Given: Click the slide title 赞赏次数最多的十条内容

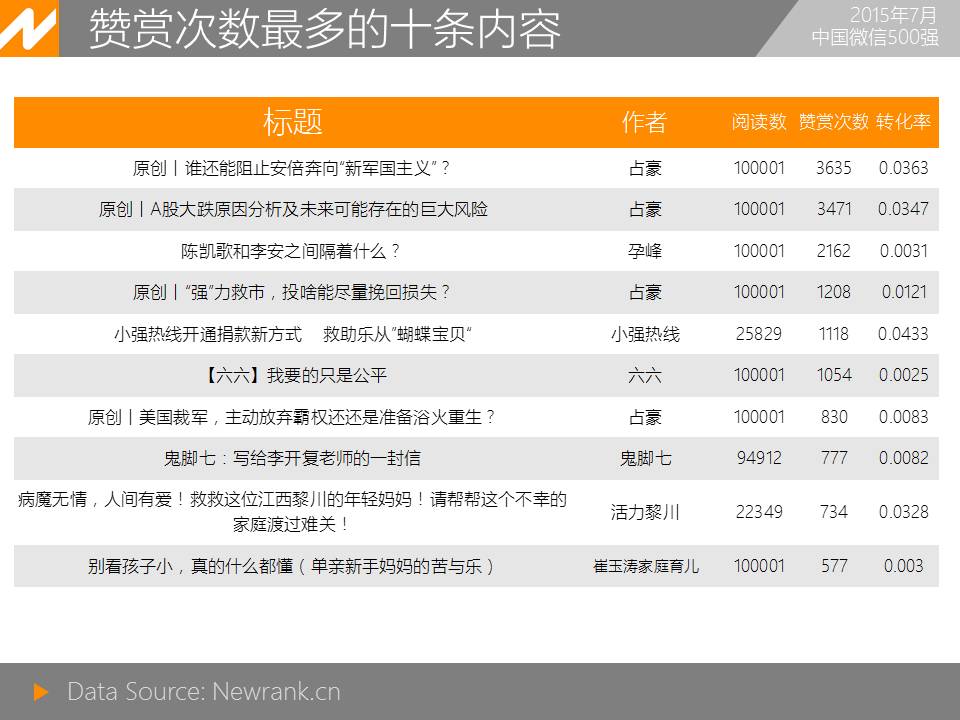Looking at the screenshot, I should coord(325,30).
